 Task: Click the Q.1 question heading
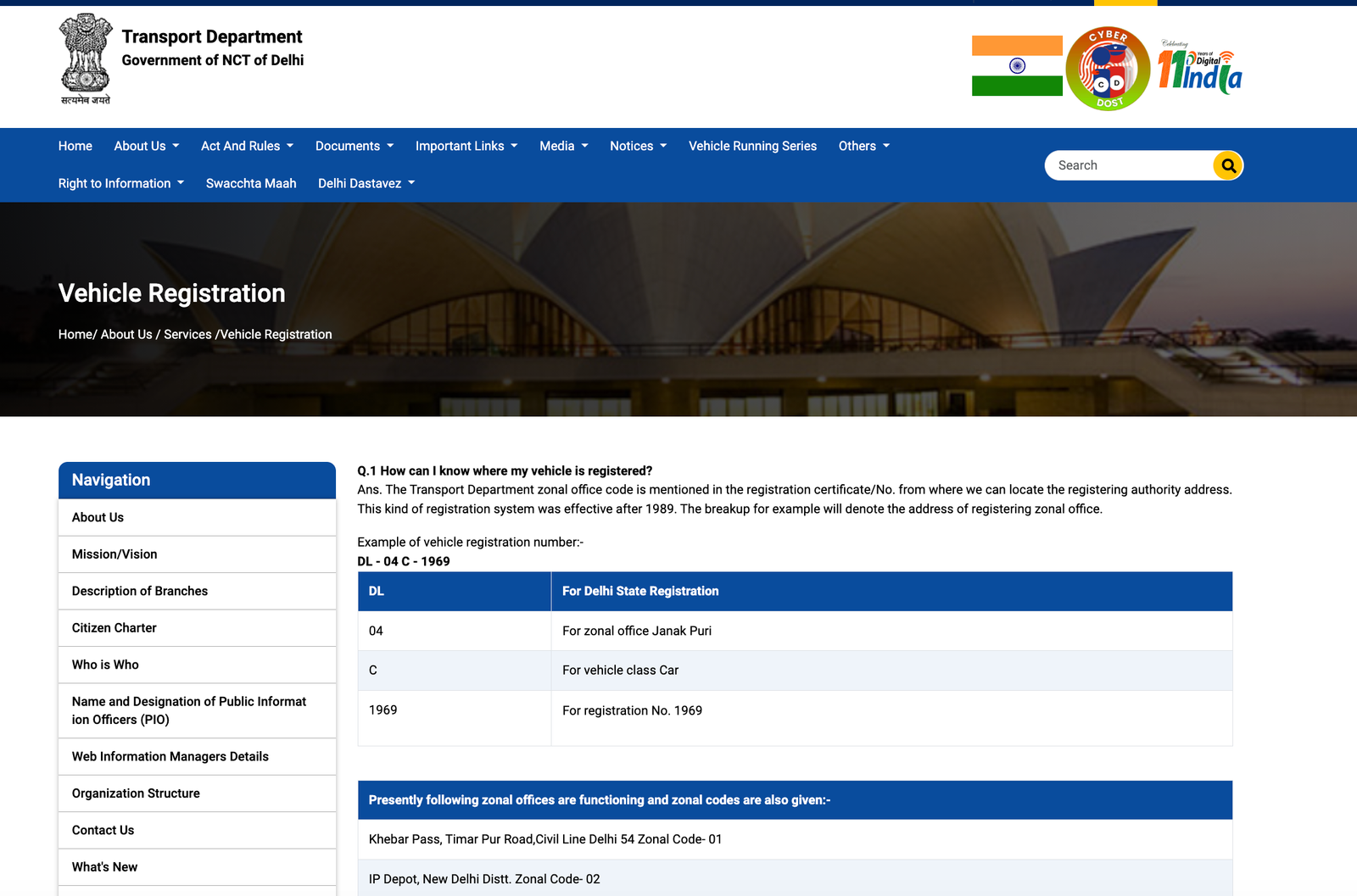[505, 470]
